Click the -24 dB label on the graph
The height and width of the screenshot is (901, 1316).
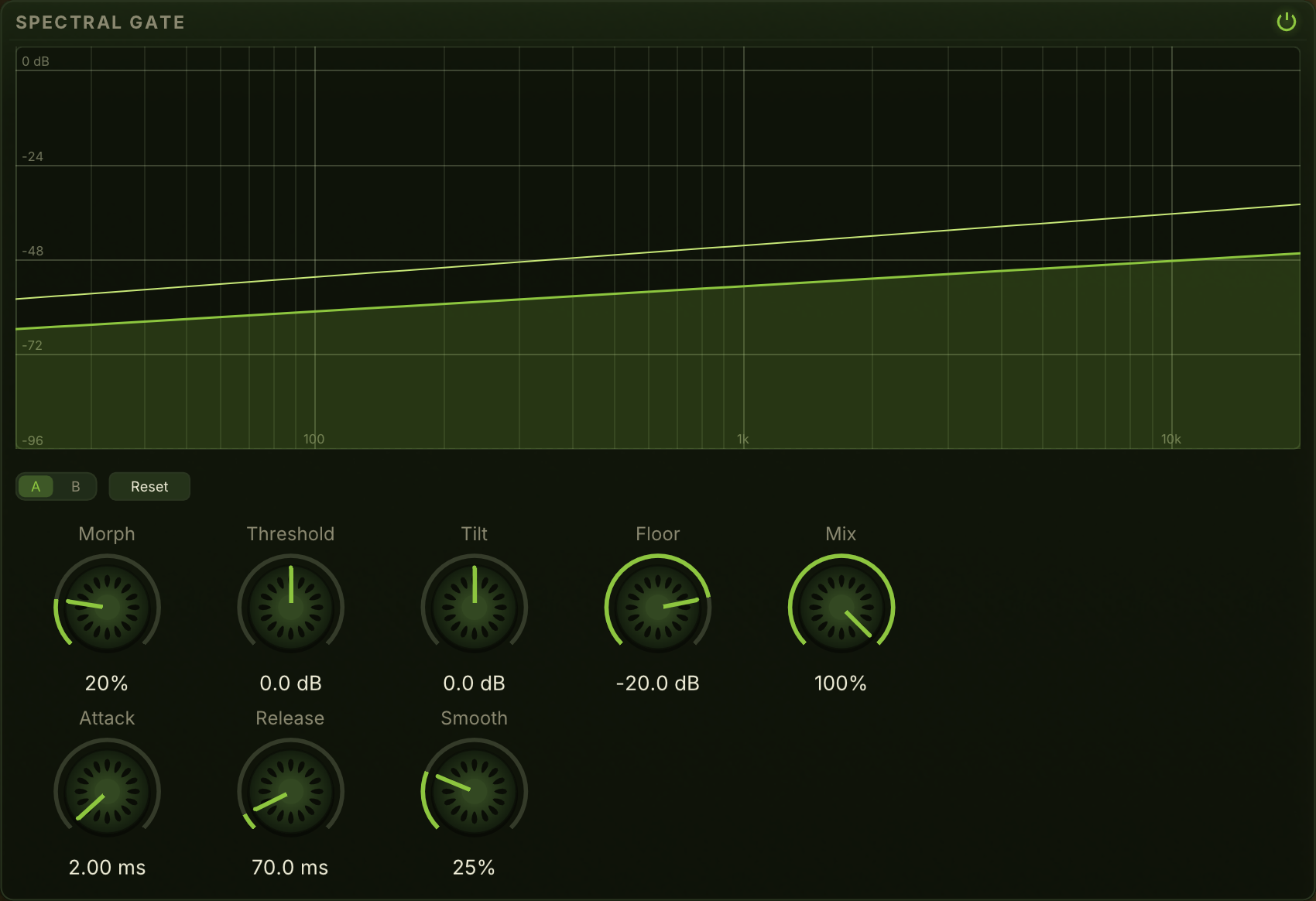point(33,156)
